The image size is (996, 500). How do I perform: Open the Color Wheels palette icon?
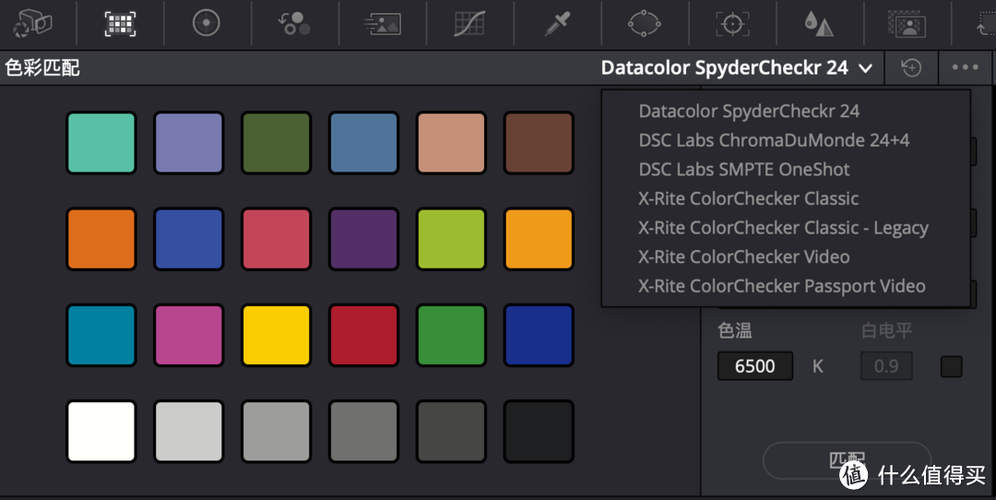pos(206,24)
